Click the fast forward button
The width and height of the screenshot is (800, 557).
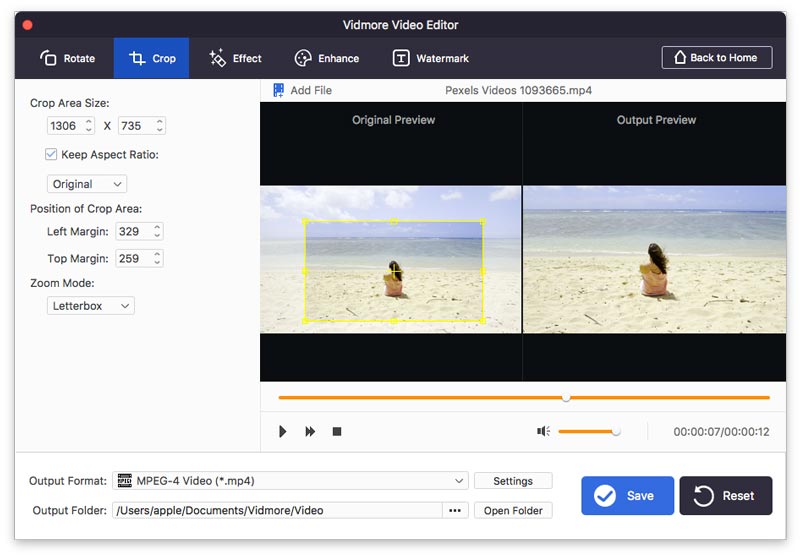click(310, 432)
